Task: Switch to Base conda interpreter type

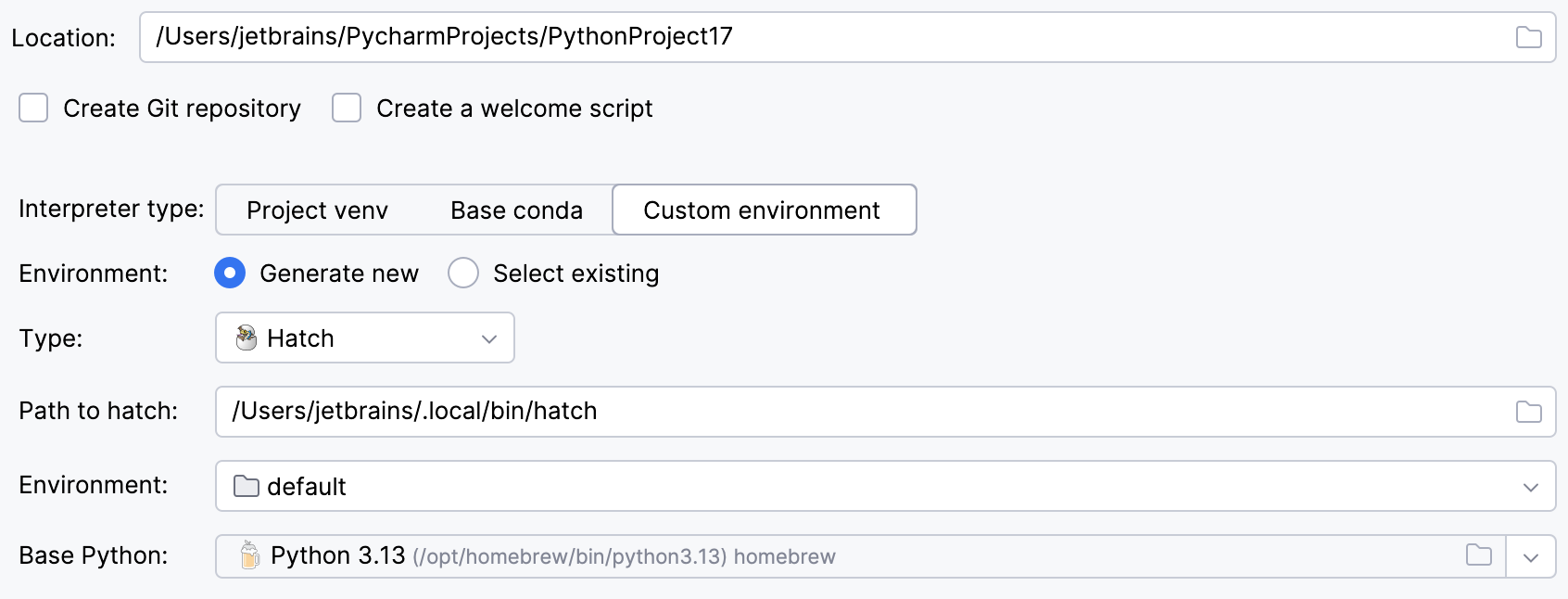Action: pyautogui.click(x=516, y=210)
